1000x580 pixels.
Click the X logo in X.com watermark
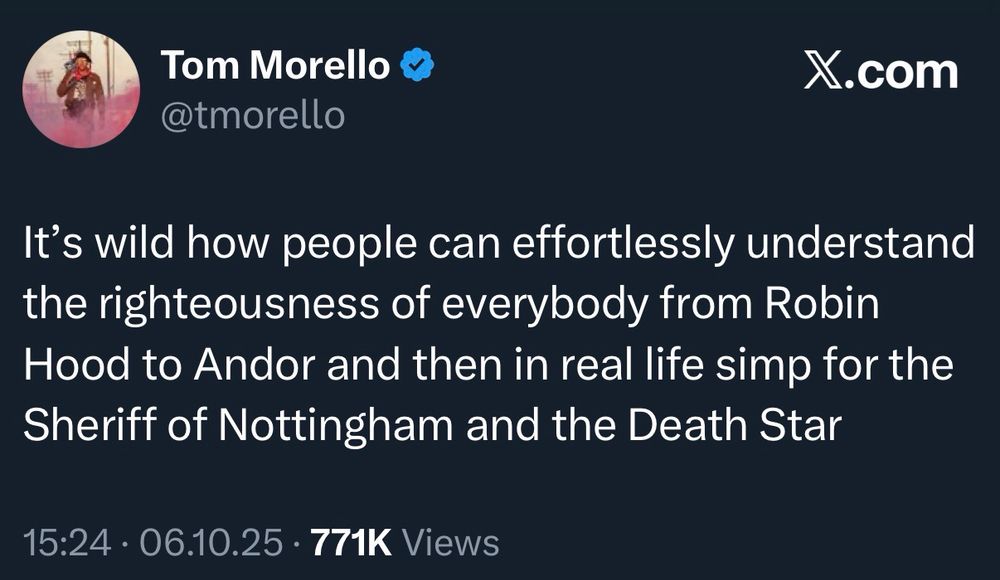click(824, 70)
